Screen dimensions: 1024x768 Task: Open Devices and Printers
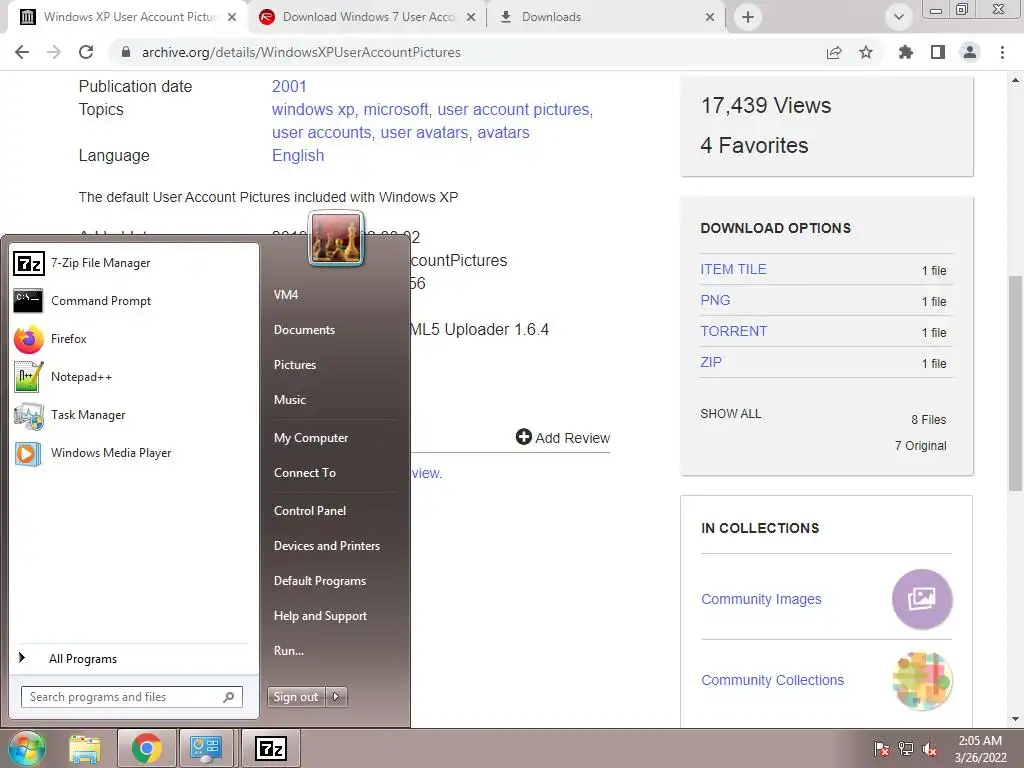(x=327, y=546)
